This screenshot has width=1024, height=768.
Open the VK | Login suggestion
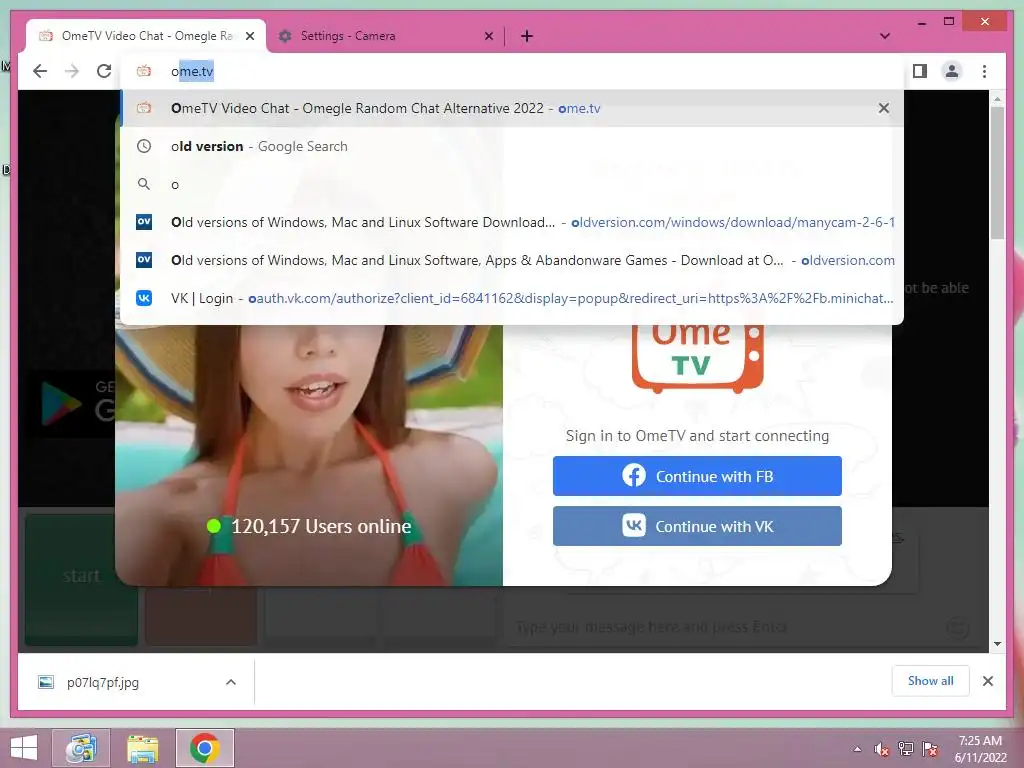coord(512,298)
